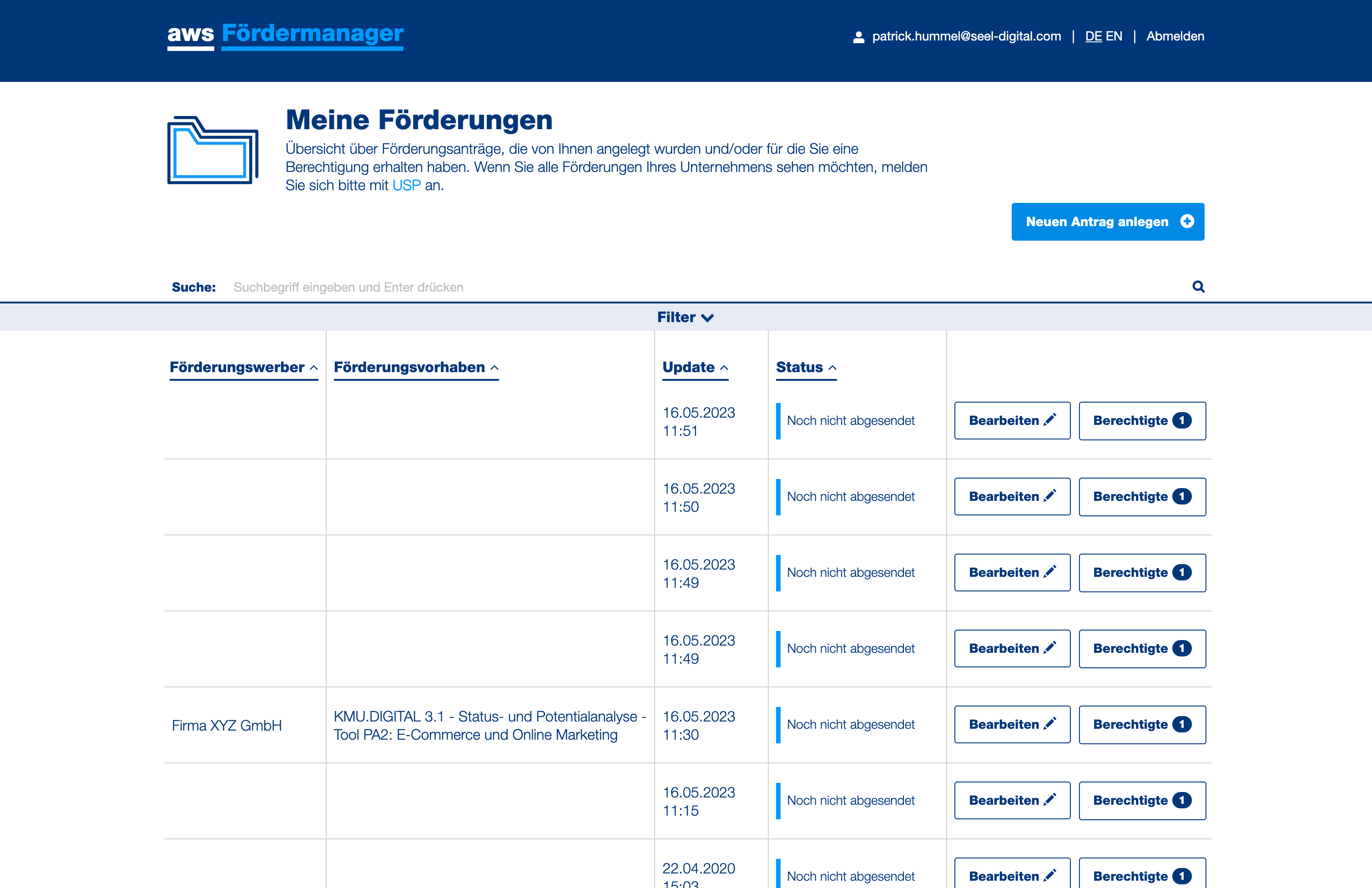Screen dimensions: 1372x888
Task: Click Noch nicht abgesendet status in 11:30 row
Action: coord(851,725)
